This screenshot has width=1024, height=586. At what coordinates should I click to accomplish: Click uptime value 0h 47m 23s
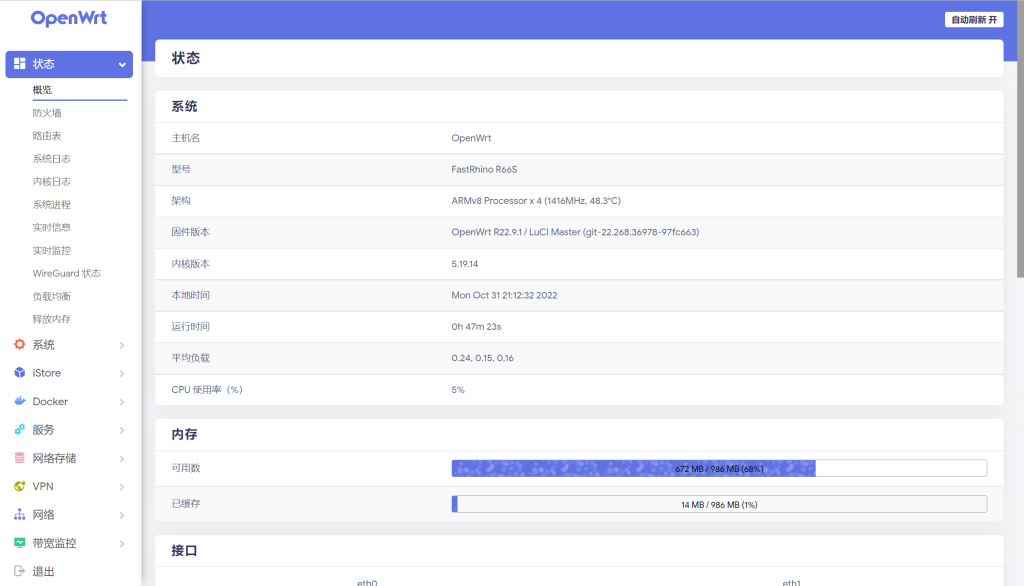476,327
